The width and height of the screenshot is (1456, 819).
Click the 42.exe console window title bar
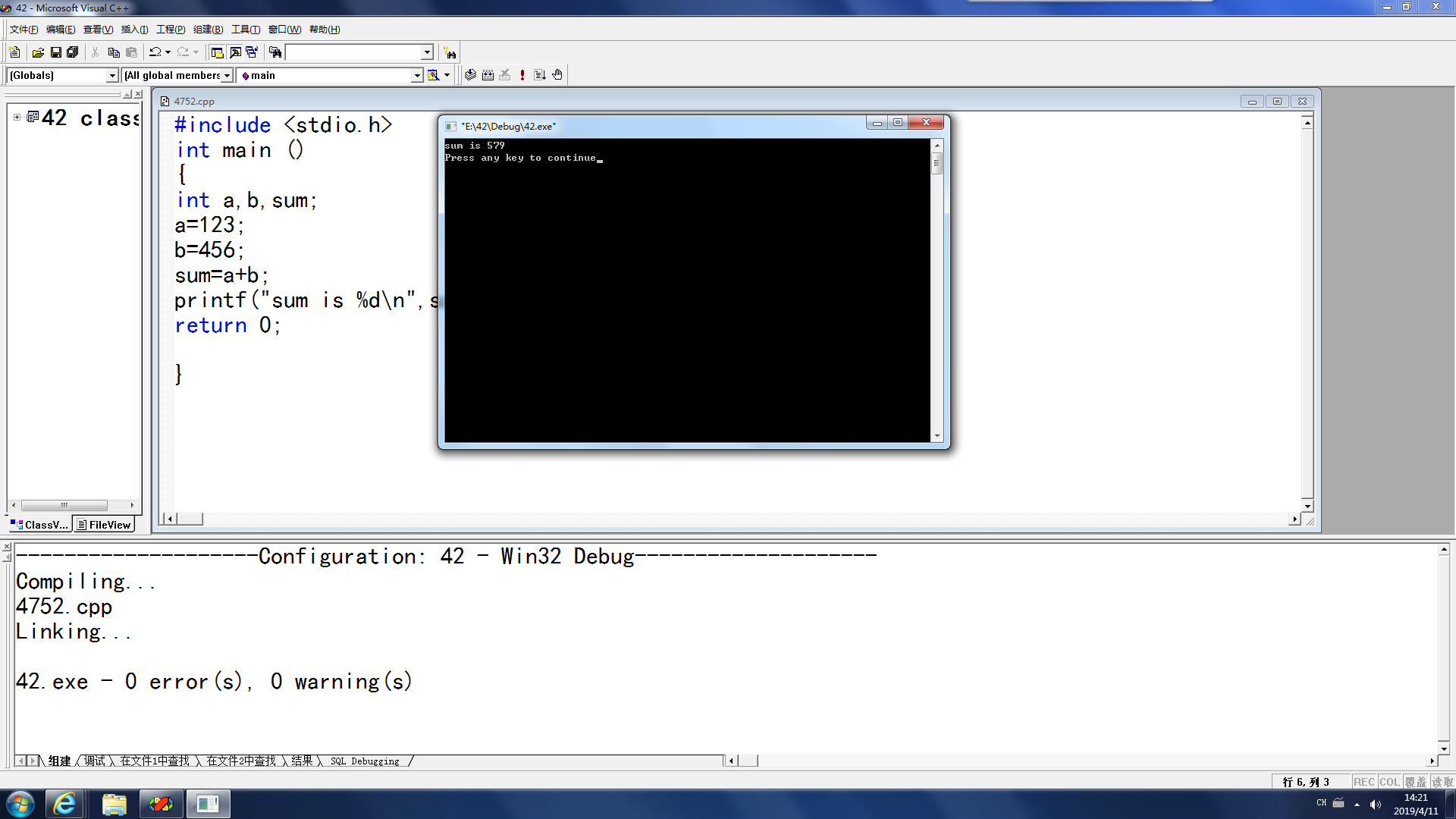(x=652, y=126)
